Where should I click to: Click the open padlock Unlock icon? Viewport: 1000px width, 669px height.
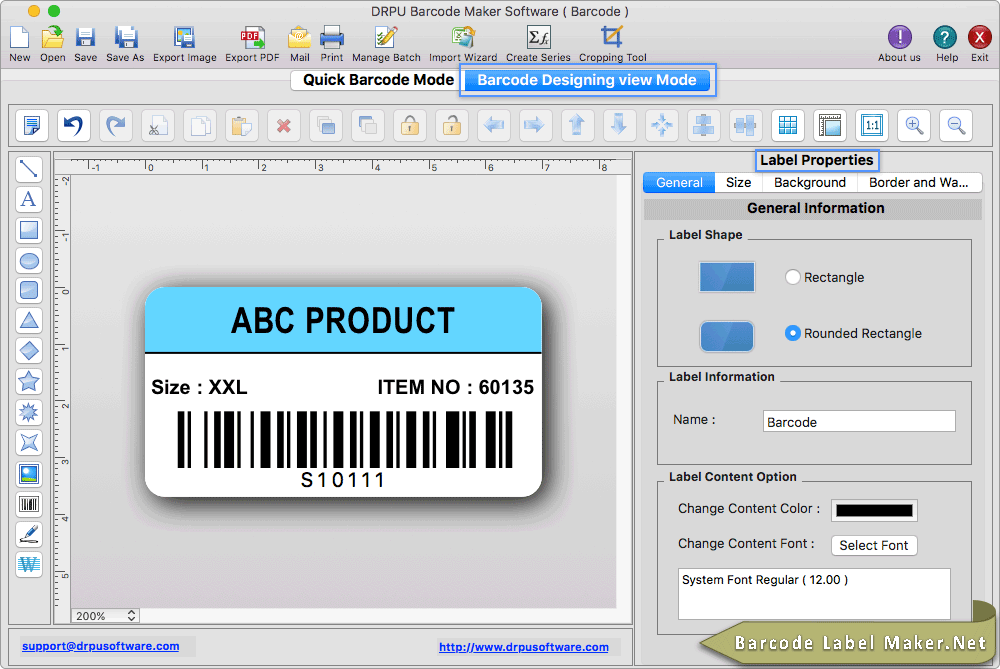[x=452, y=125]
